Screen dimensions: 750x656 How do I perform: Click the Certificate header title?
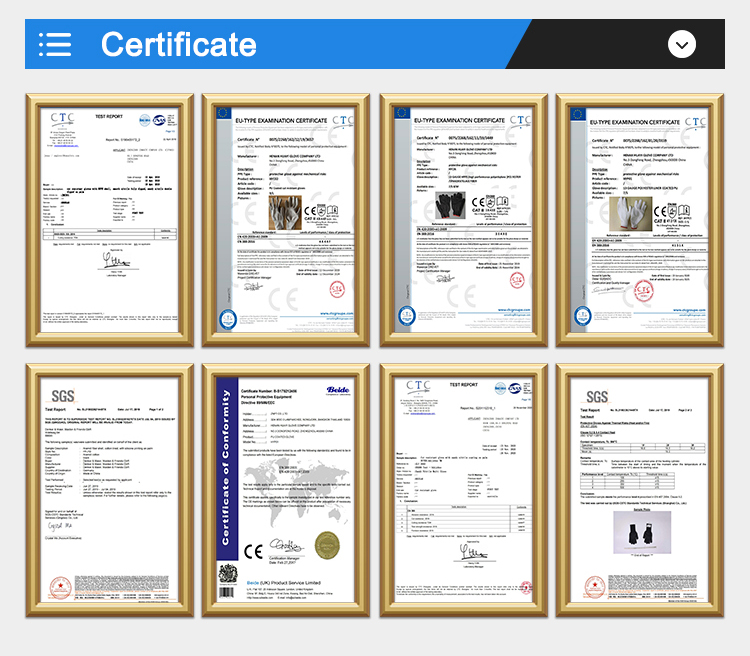click(x=179, y=44)
